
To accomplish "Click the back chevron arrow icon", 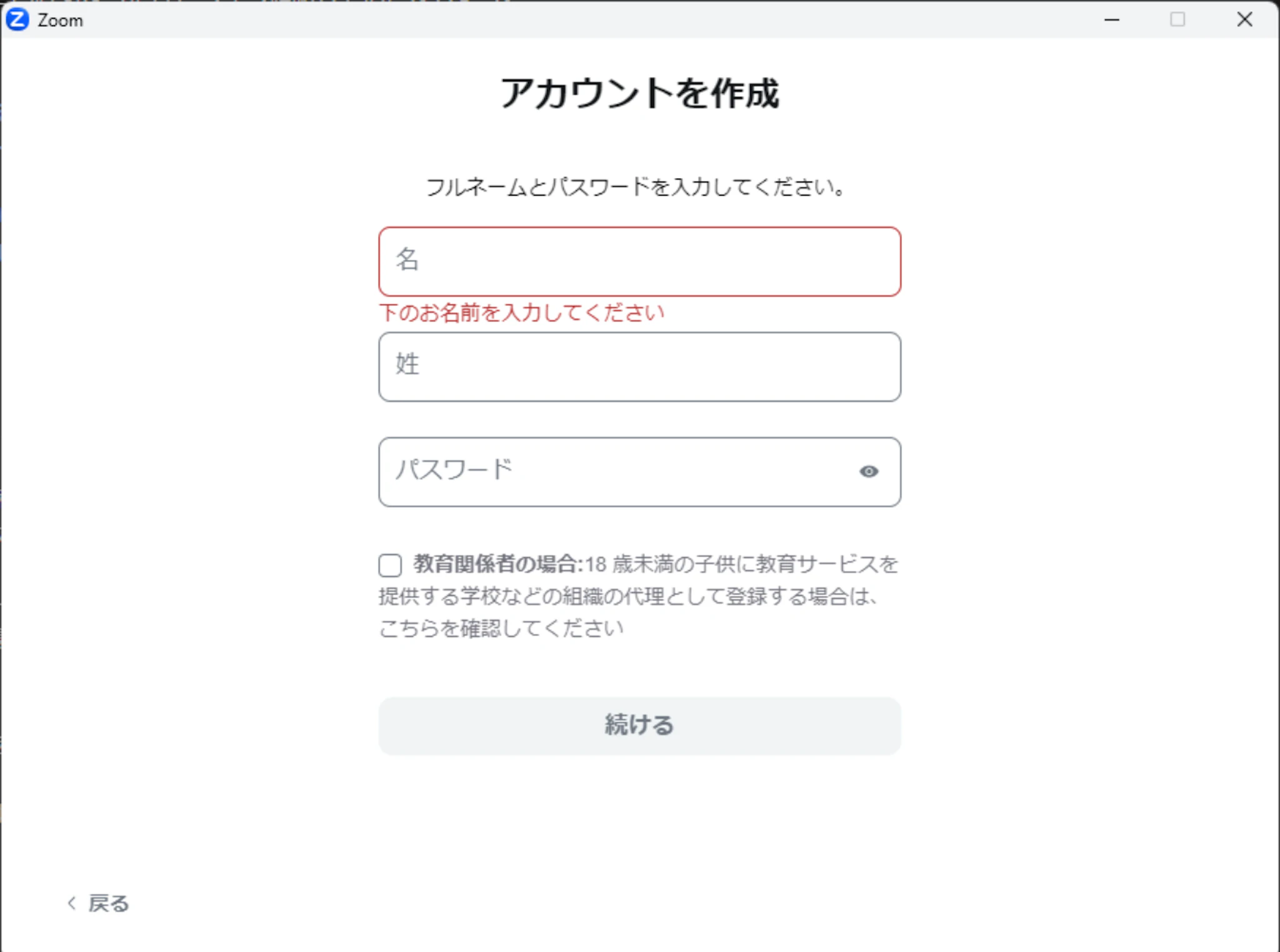I will click(x=72, y=903).
